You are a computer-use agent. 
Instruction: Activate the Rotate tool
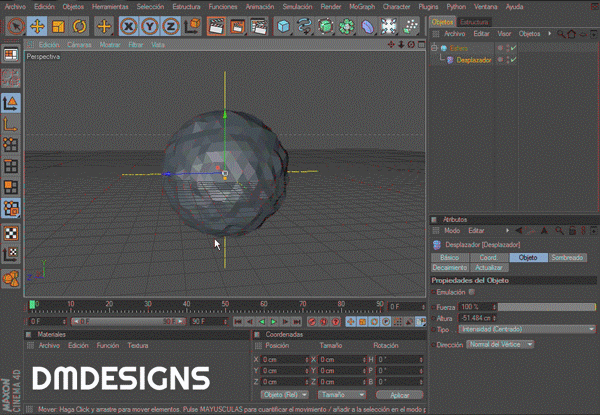(x=79, y=26)
